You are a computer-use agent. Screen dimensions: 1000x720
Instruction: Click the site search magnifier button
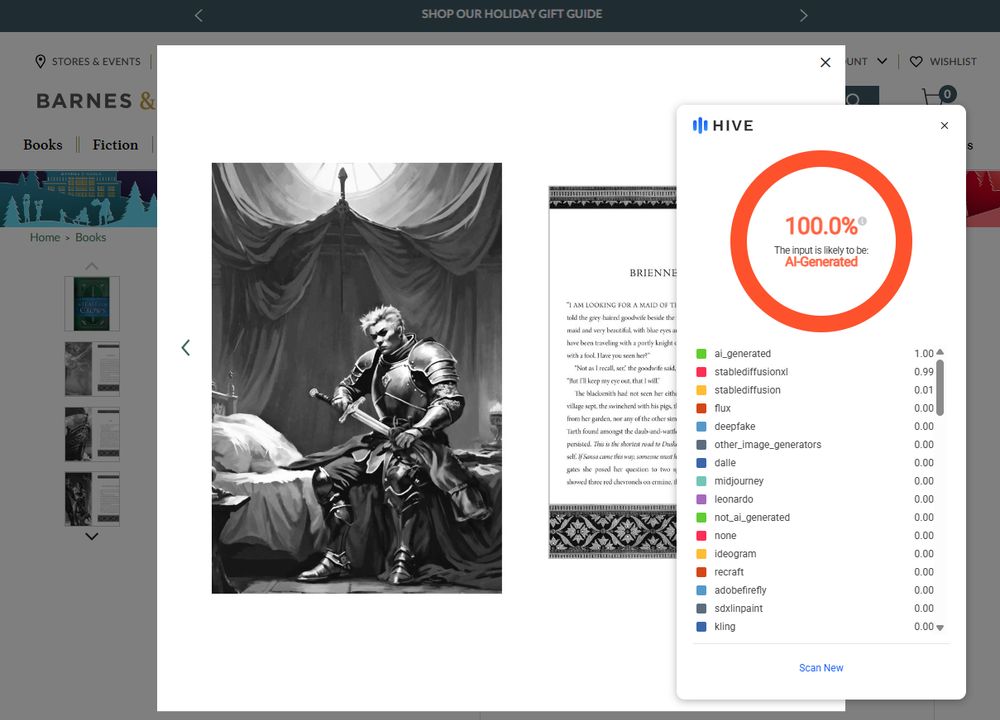click(862, 96)
